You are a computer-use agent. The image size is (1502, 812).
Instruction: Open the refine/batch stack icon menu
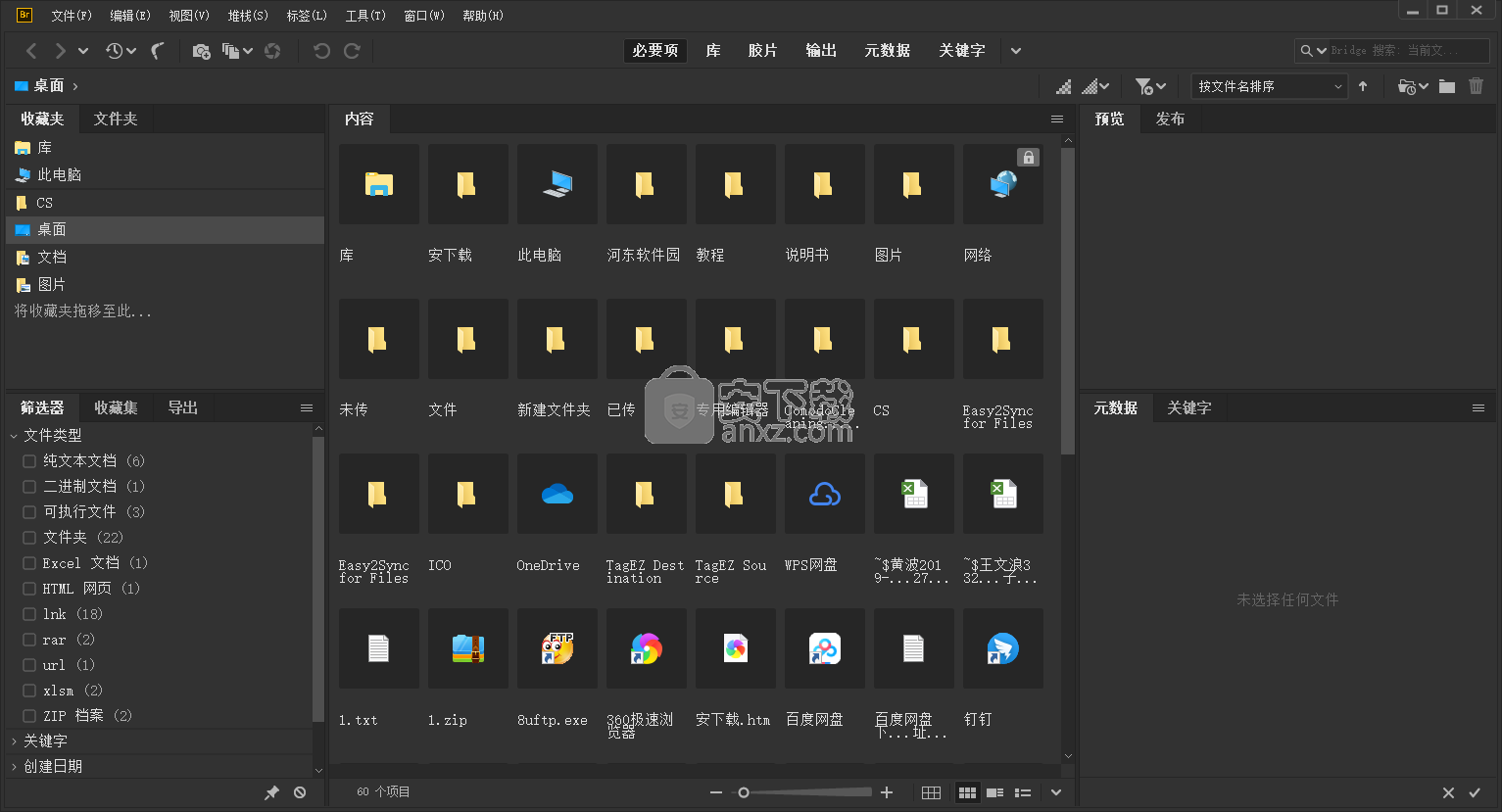tap(237, 51)
